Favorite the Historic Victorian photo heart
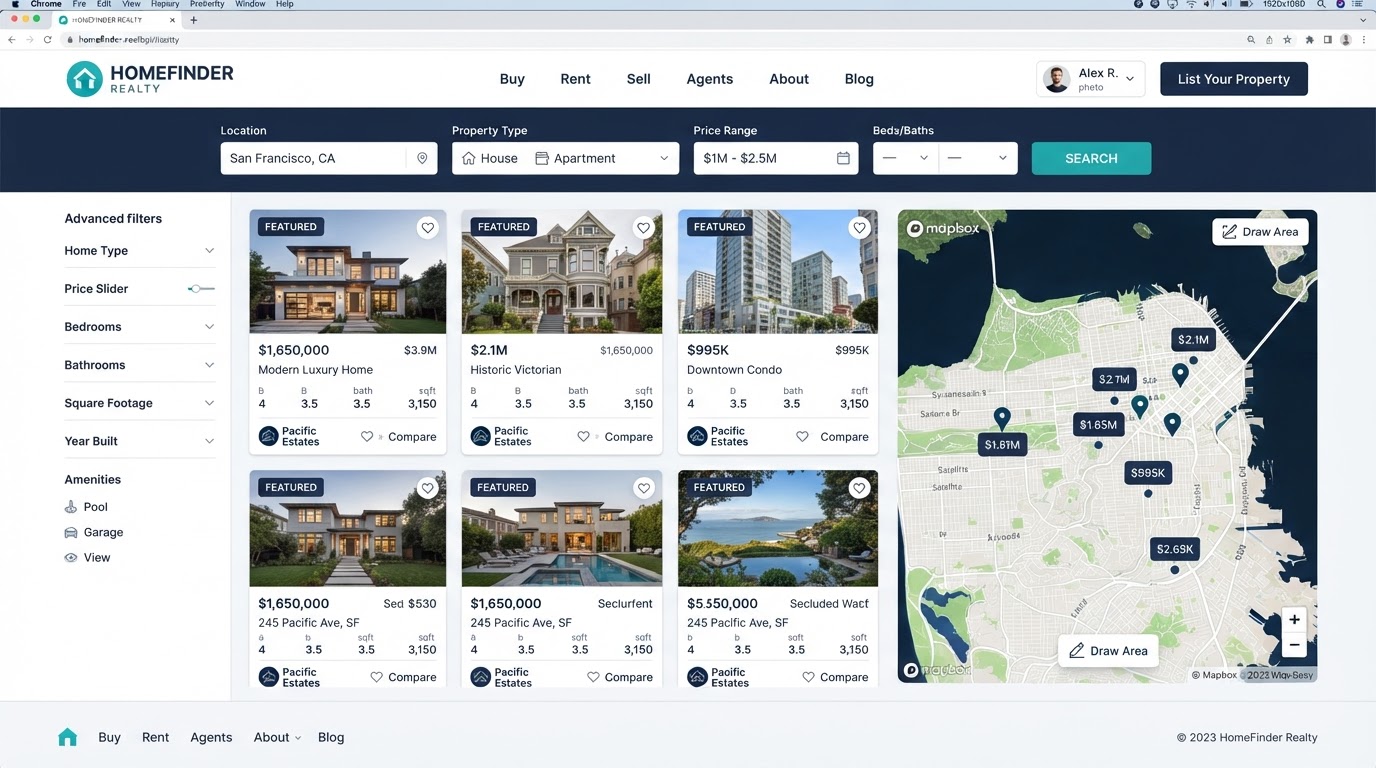Screen dimensions: 1376x768 click(644, 228)
